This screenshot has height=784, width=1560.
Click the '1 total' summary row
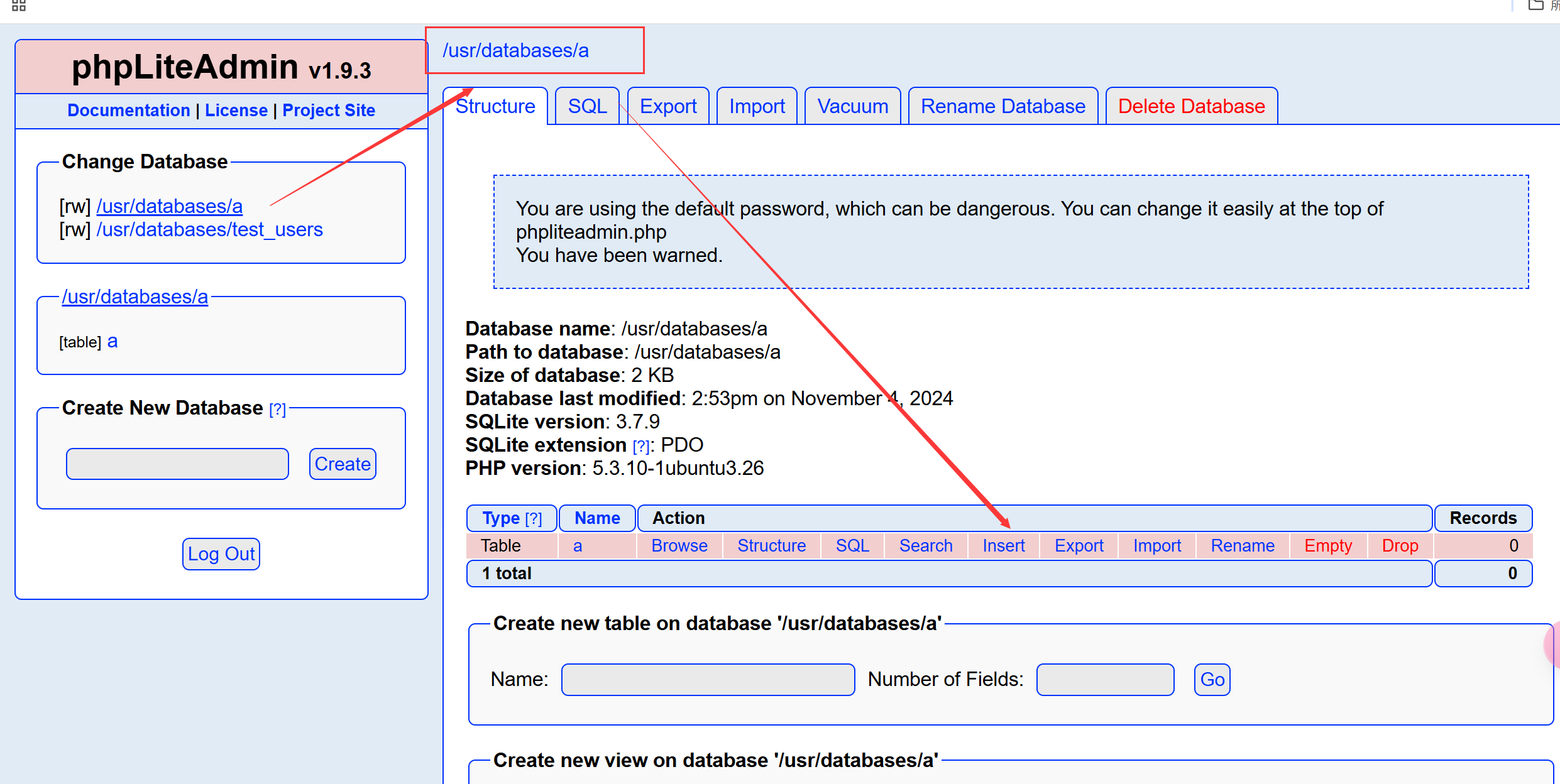(949, 574)
